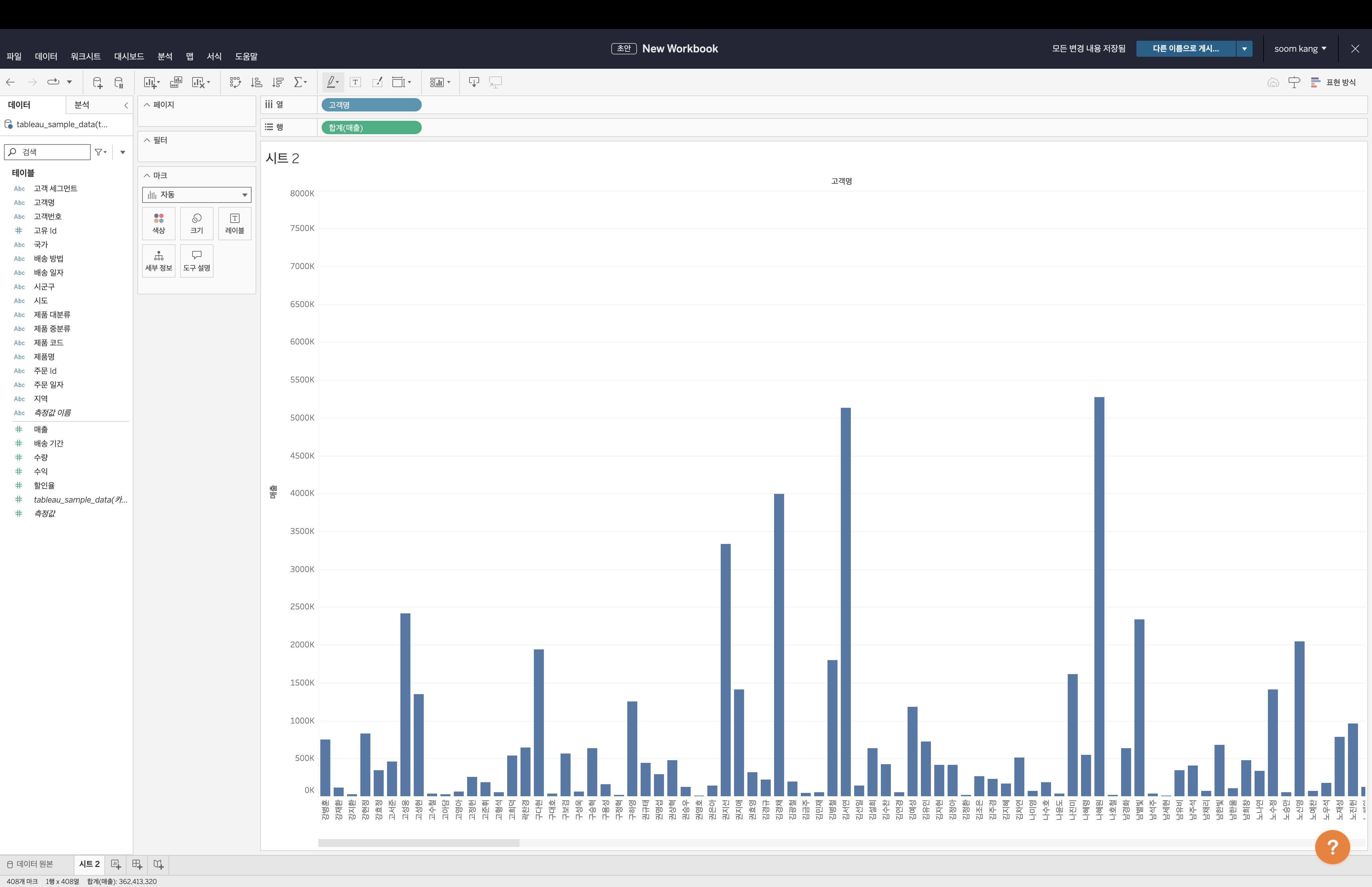Open the 서식 menu
The height and width of the screenshot is (887, 1372).
coord(214,56)
